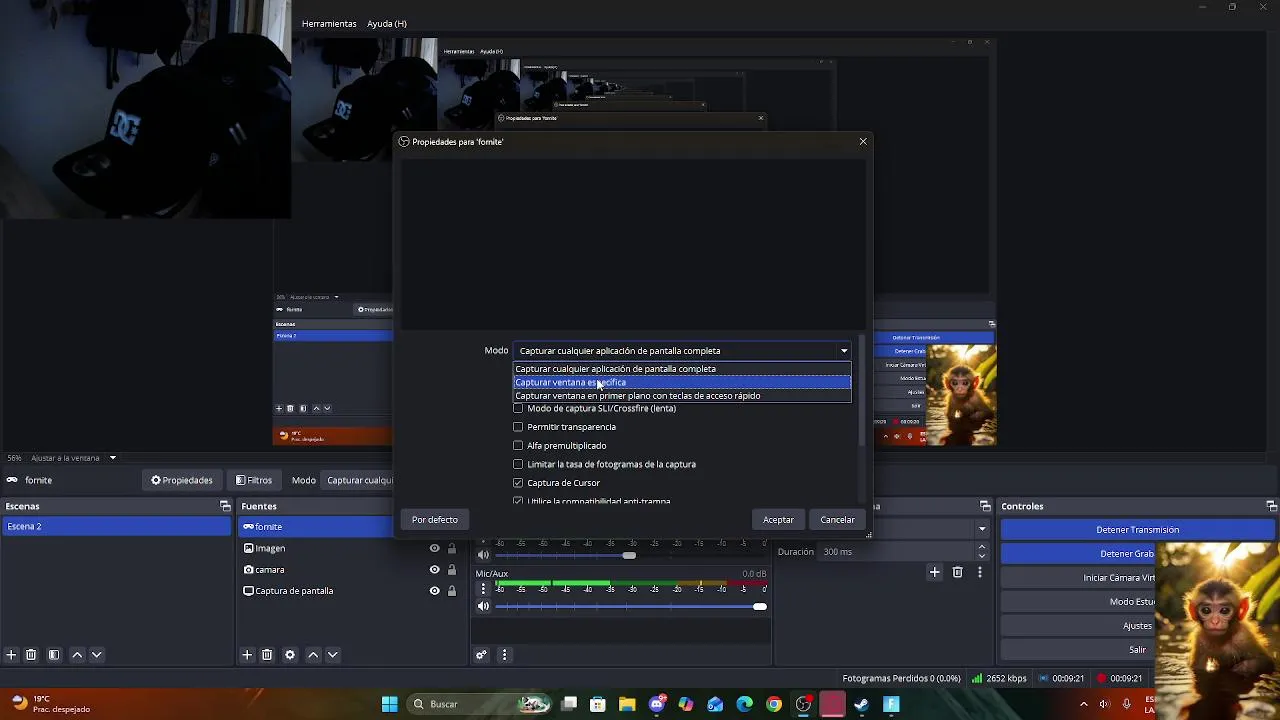This screenshot has width=1280, height=720.
Task: Adjust the Duración 300 ms stepper arrows
Action: tap(982, 551)
